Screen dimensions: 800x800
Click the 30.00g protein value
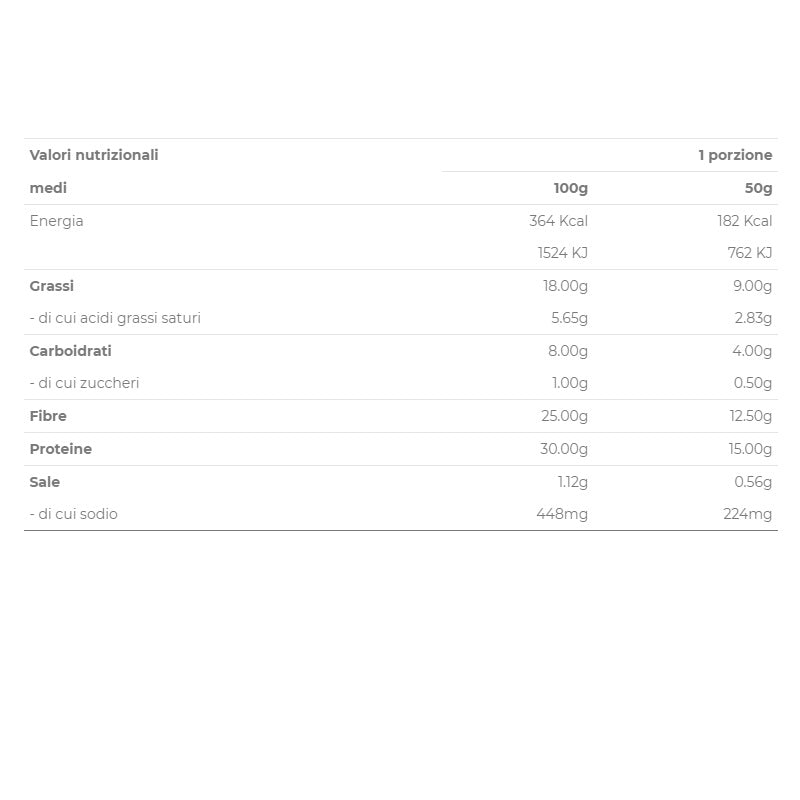click(564, 449)
